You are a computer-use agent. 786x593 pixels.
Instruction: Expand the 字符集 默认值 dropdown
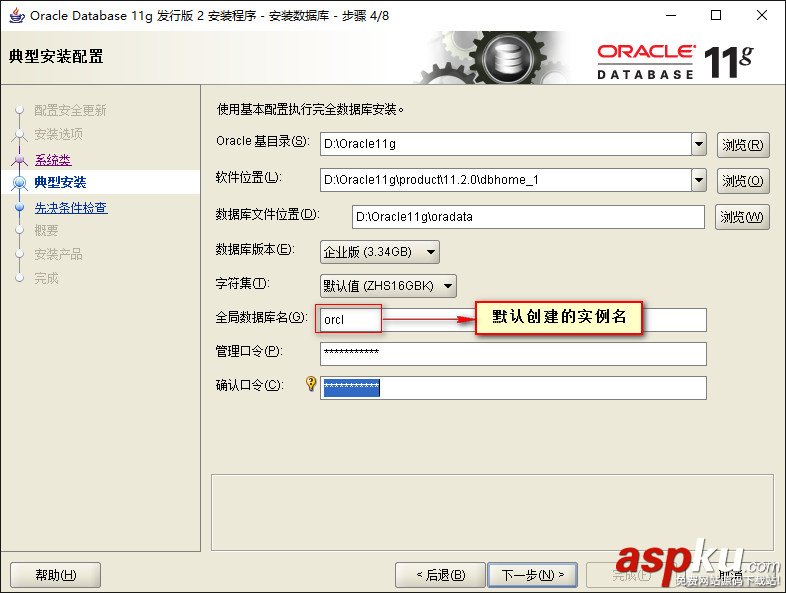(388, 286)
